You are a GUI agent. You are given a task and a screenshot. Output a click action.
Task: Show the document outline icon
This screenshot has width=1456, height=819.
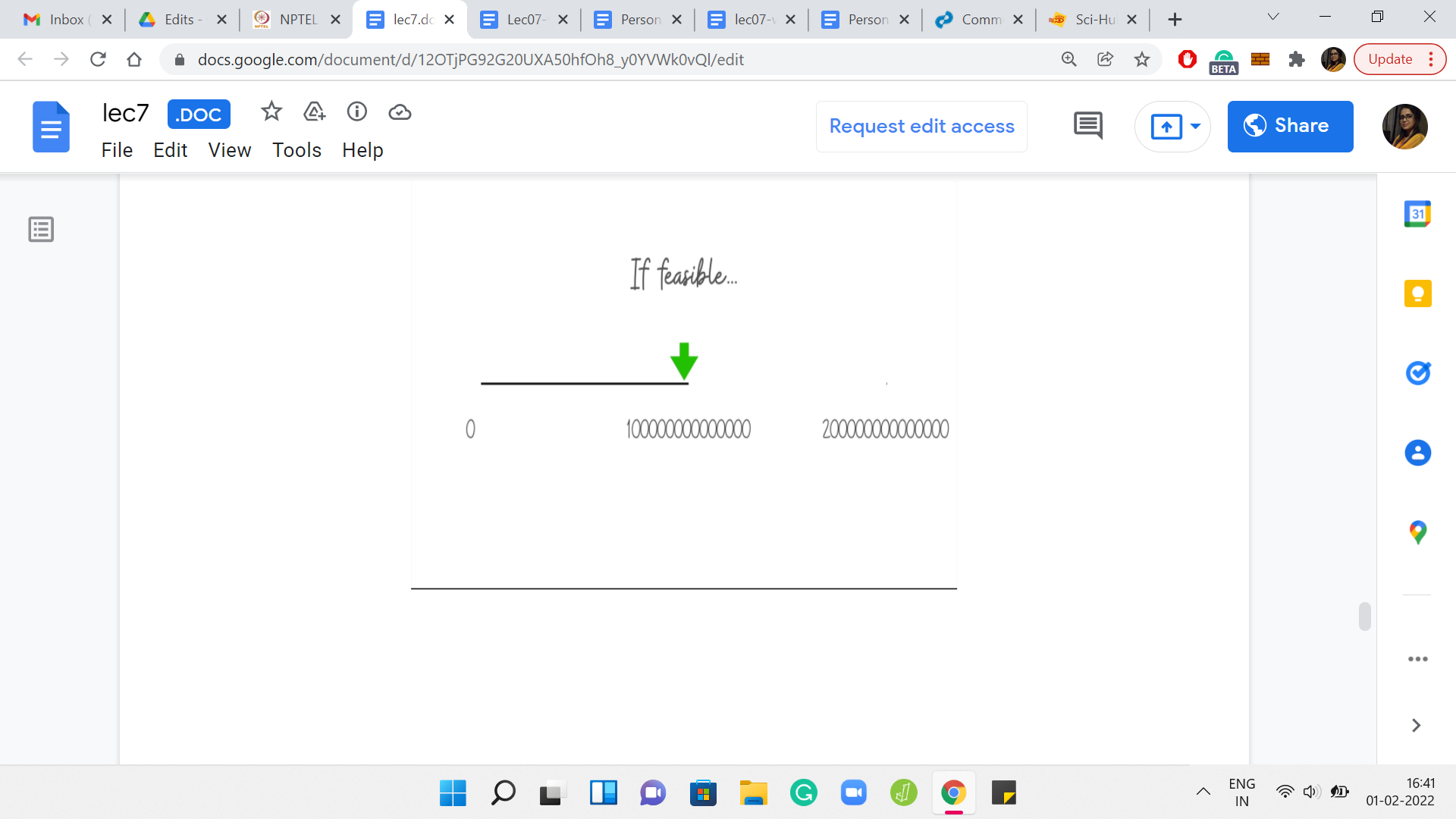tap(41, 229)
